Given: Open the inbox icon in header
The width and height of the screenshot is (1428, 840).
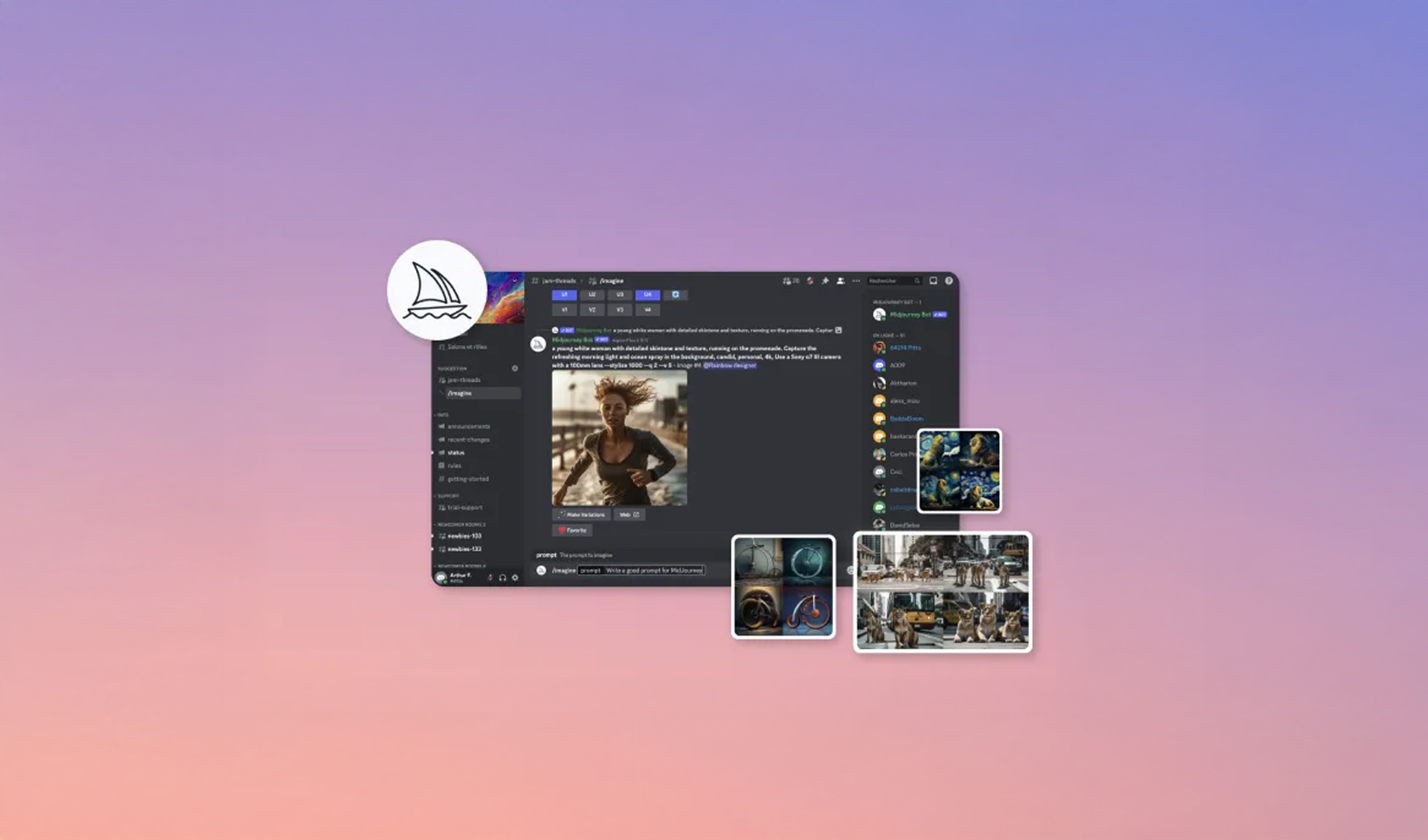Looking at the screenshot, I should click(x=933, y=281).
